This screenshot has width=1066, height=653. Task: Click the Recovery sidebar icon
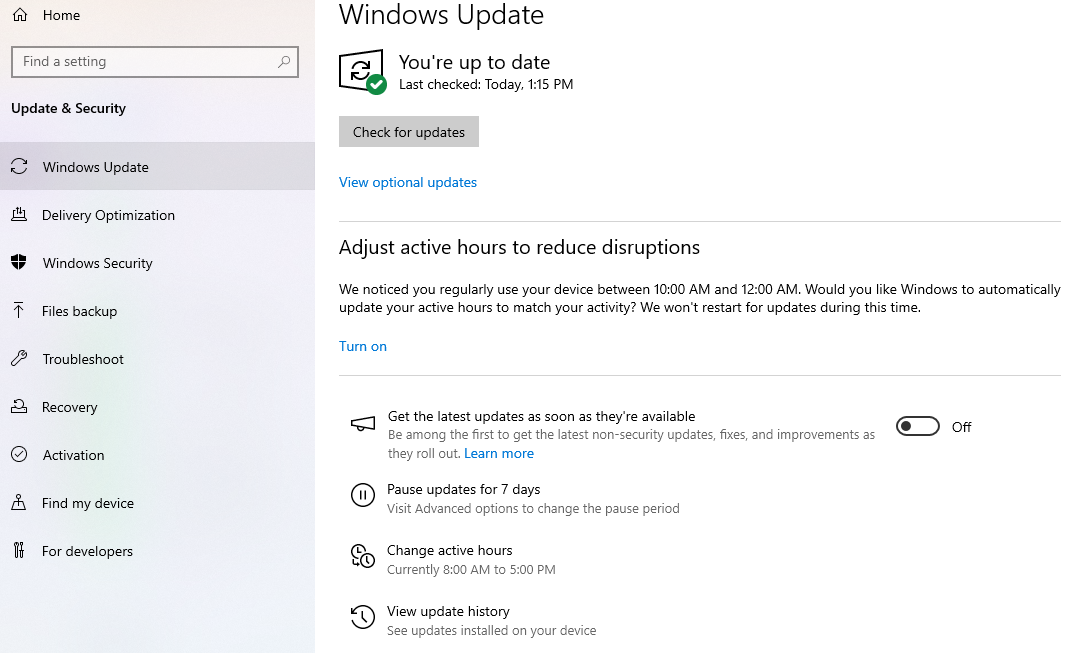[x=19, y=406]
